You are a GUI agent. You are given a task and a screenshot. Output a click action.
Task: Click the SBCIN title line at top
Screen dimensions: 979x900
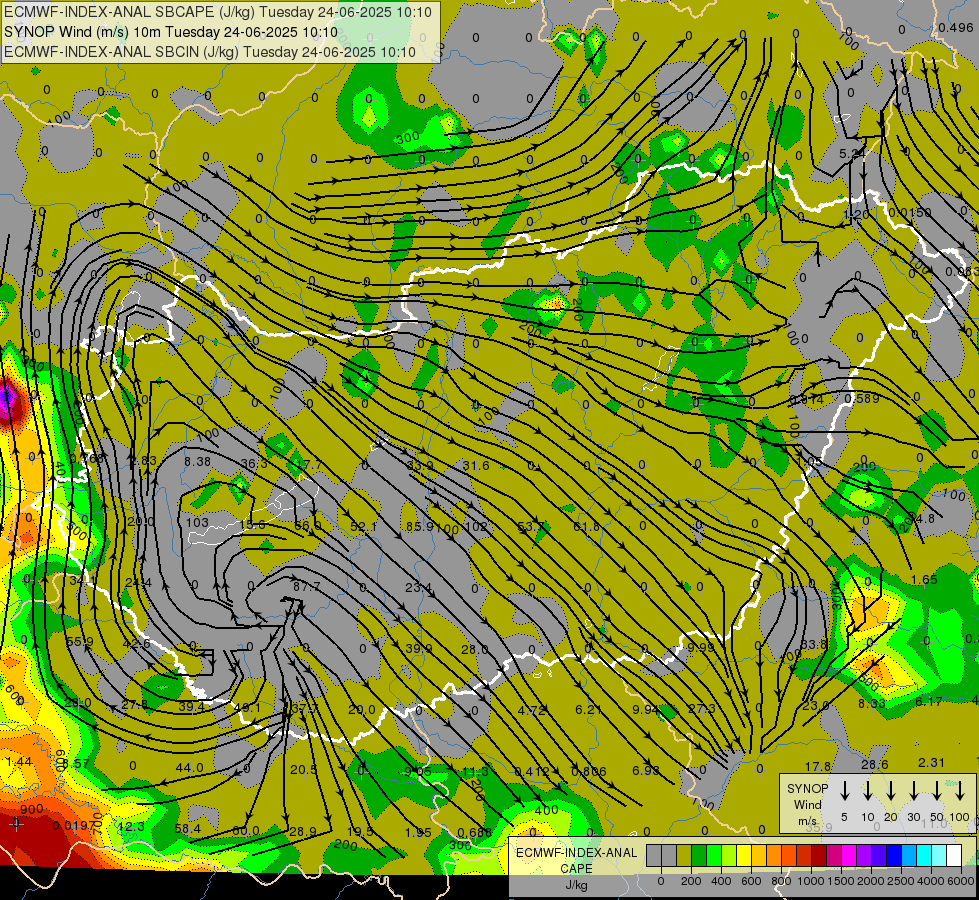[210, 52]
